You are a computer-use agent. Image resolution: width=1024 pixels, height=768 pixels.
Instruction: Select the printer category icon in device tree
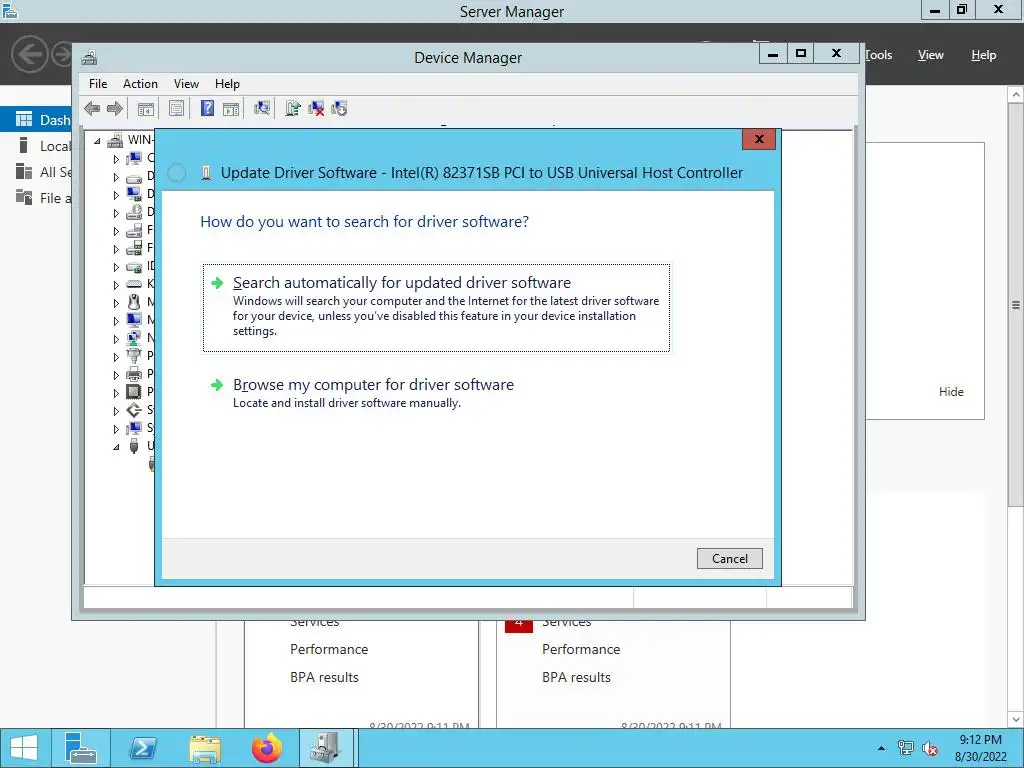point(134,374)
